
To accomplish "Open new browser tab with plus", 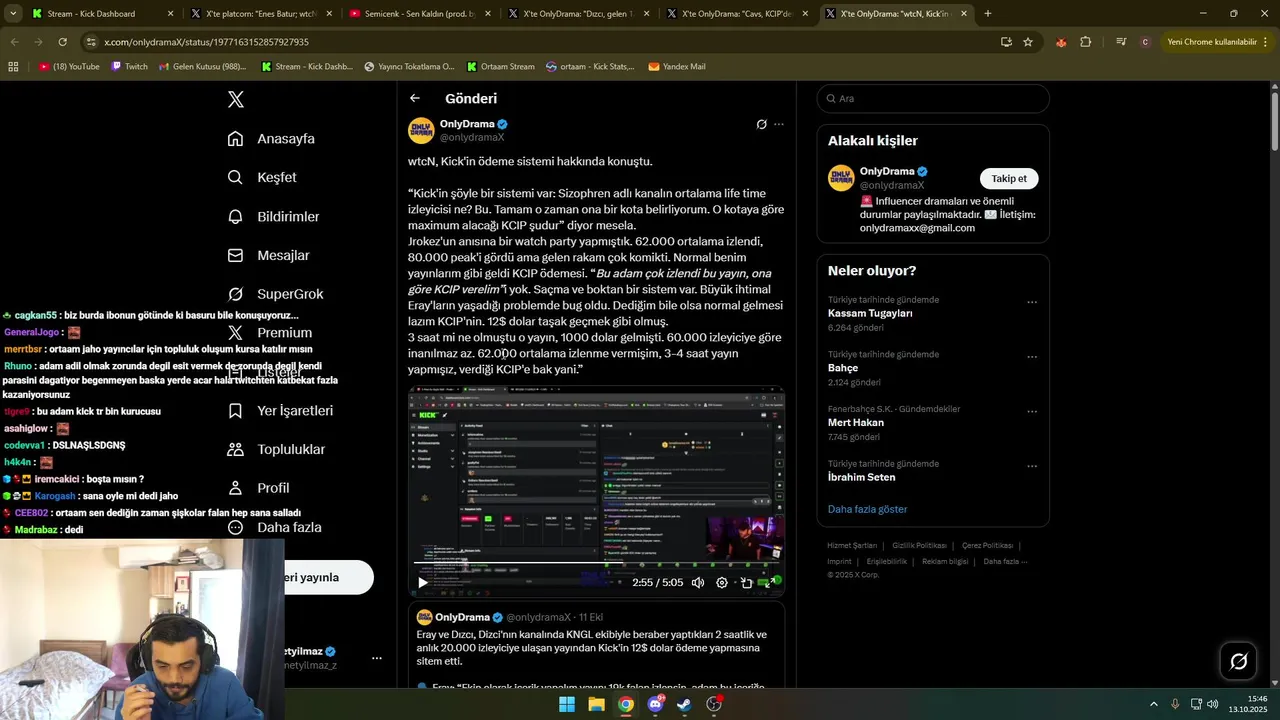I will 988,14.
